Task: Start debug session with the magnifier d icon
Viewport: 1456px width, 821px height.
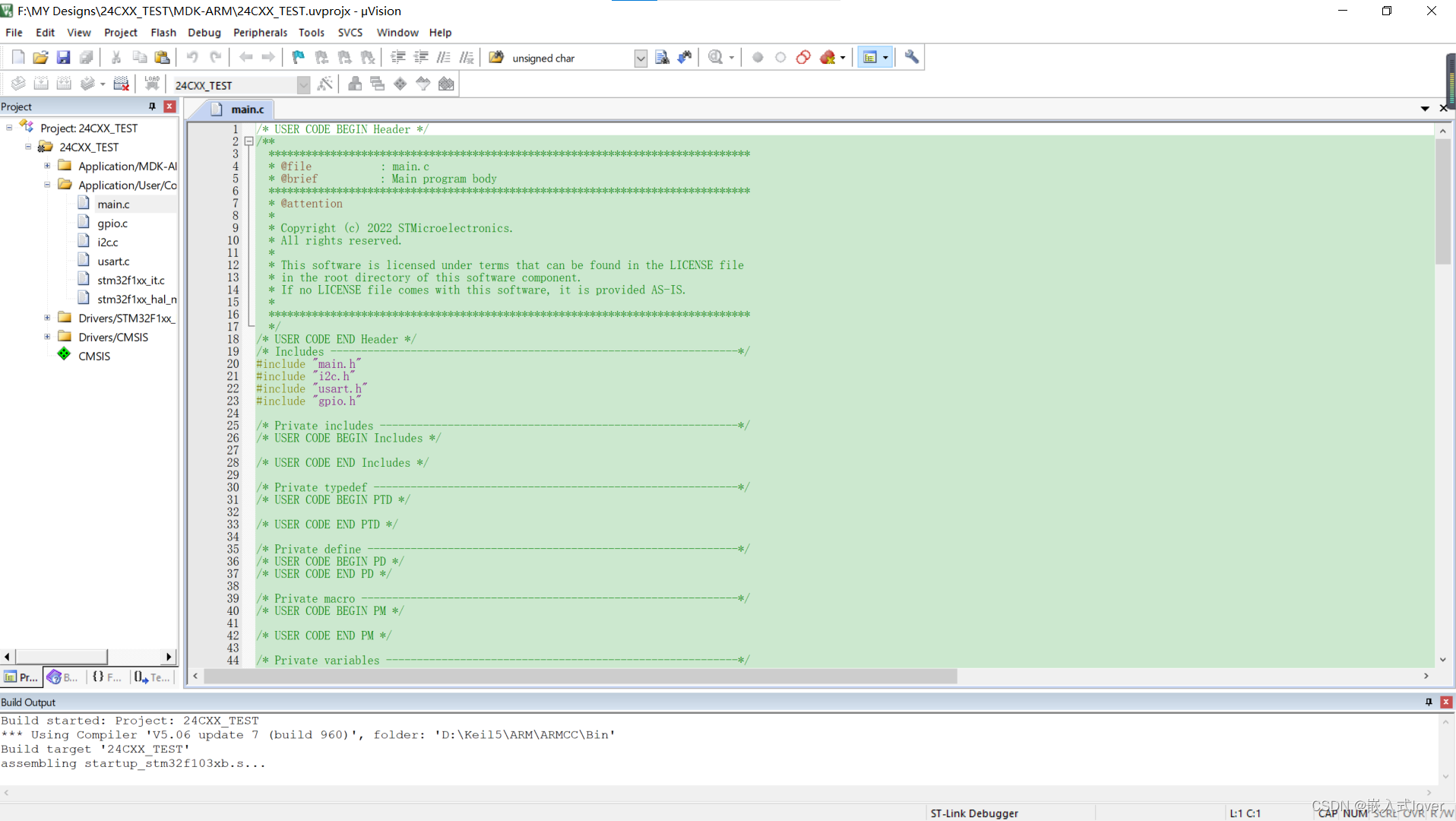Action: 715,58
